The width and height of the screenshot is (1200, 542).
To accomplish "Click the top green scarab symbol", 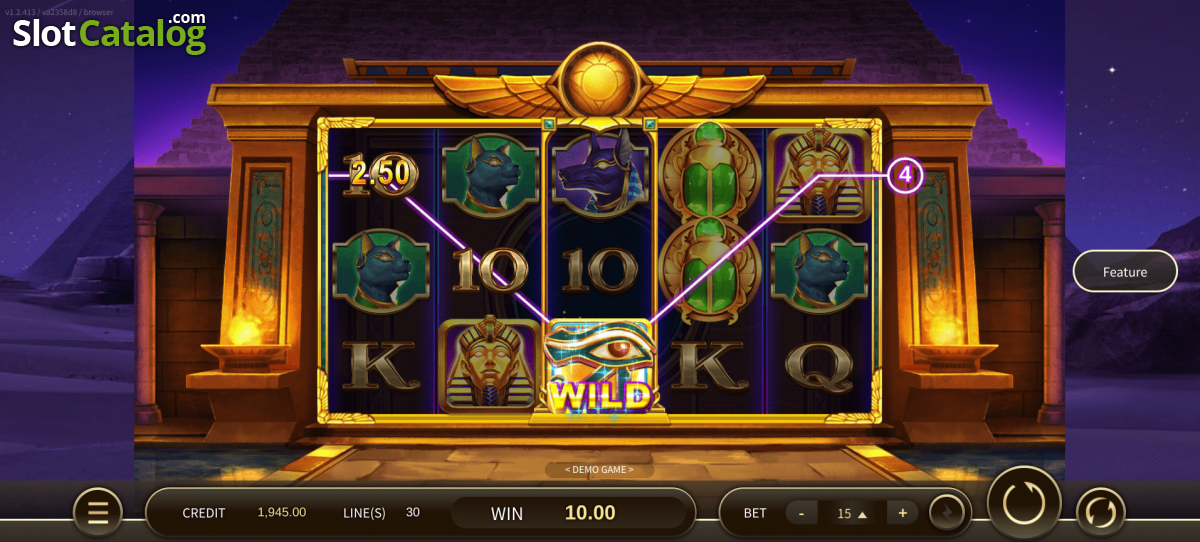I will (710, 169).
